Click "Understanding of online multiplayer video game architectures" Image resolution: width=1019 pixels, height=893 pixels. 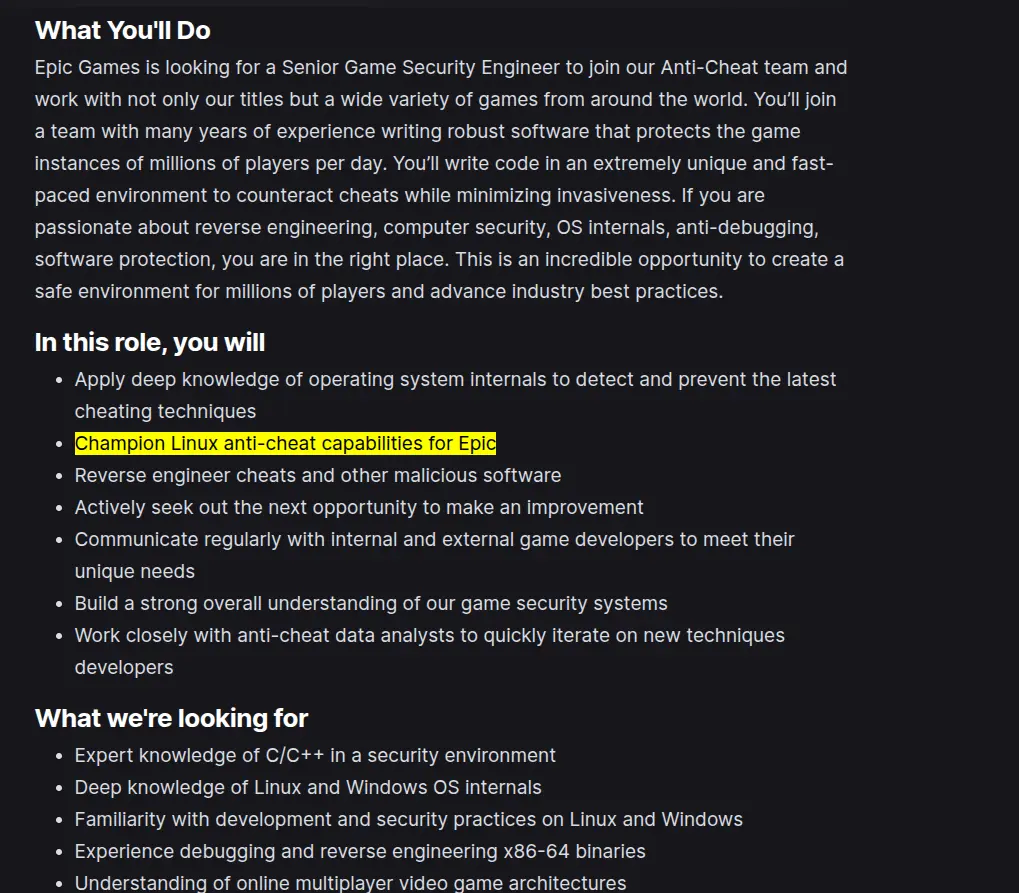click(350, 883)
